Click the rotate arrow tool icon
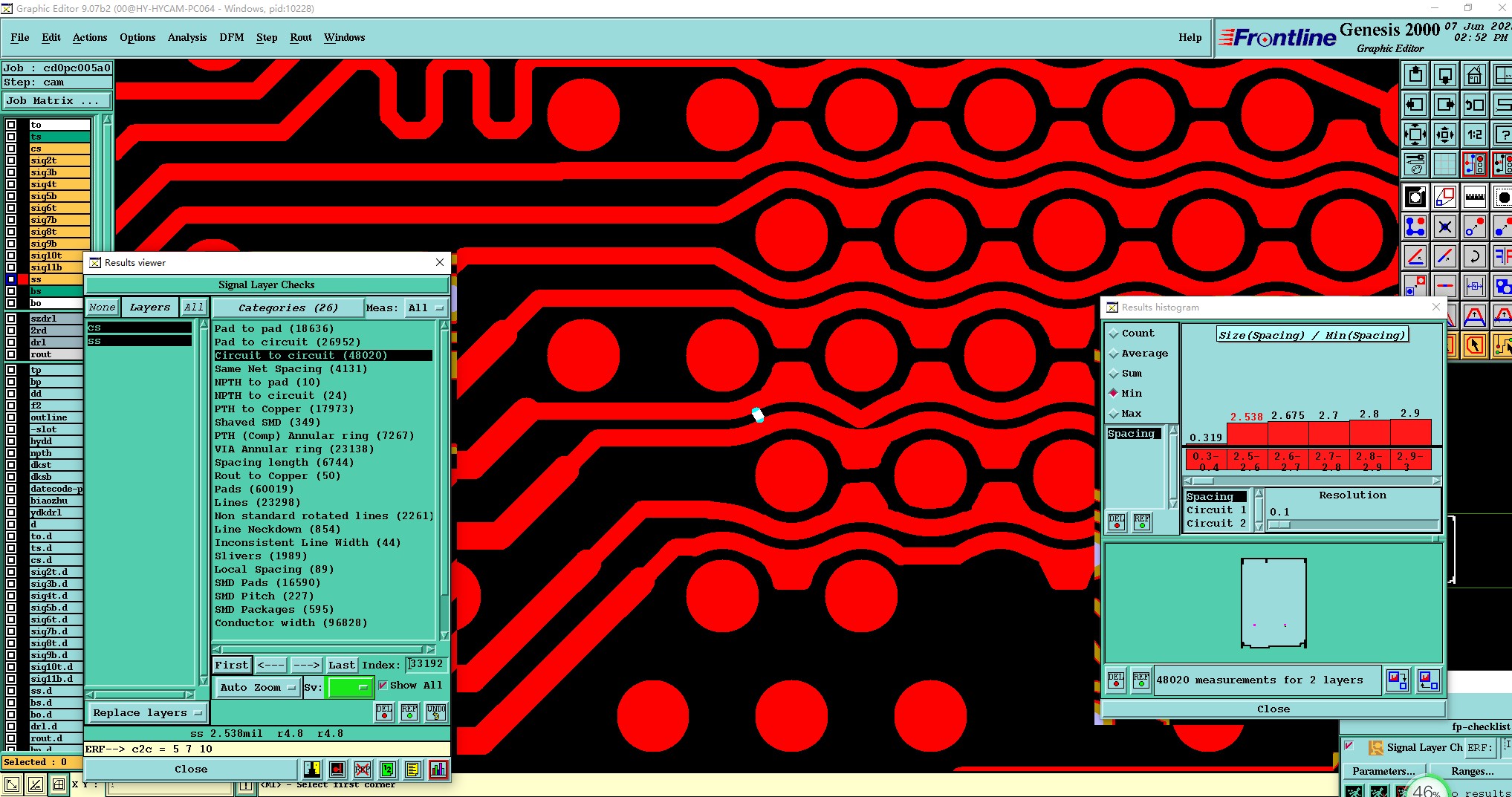This screenshot has height=797, width=1512. pos(1475,256)
